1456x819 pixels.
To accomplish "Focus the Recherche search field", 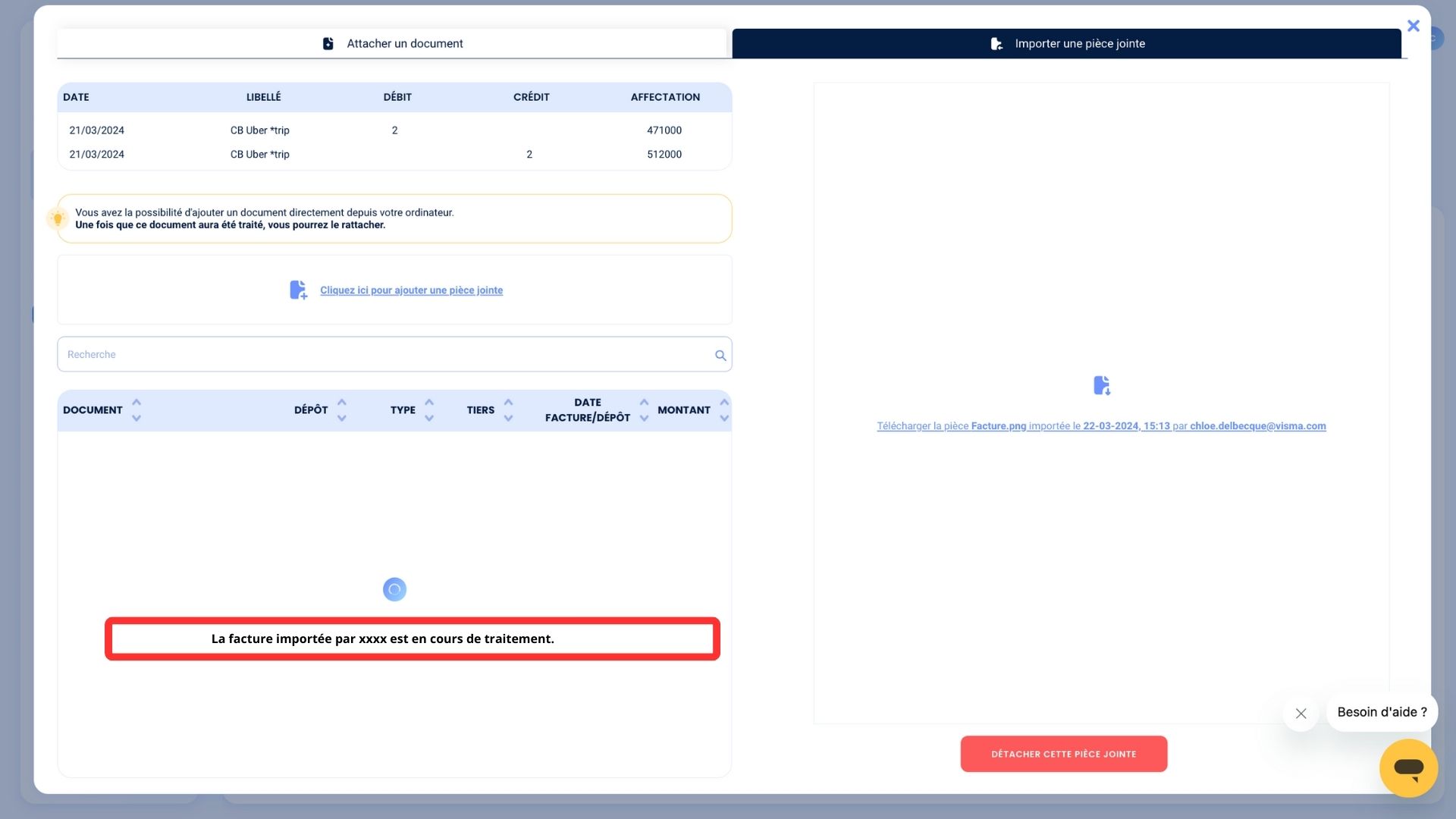I will [x=394, y=354].
